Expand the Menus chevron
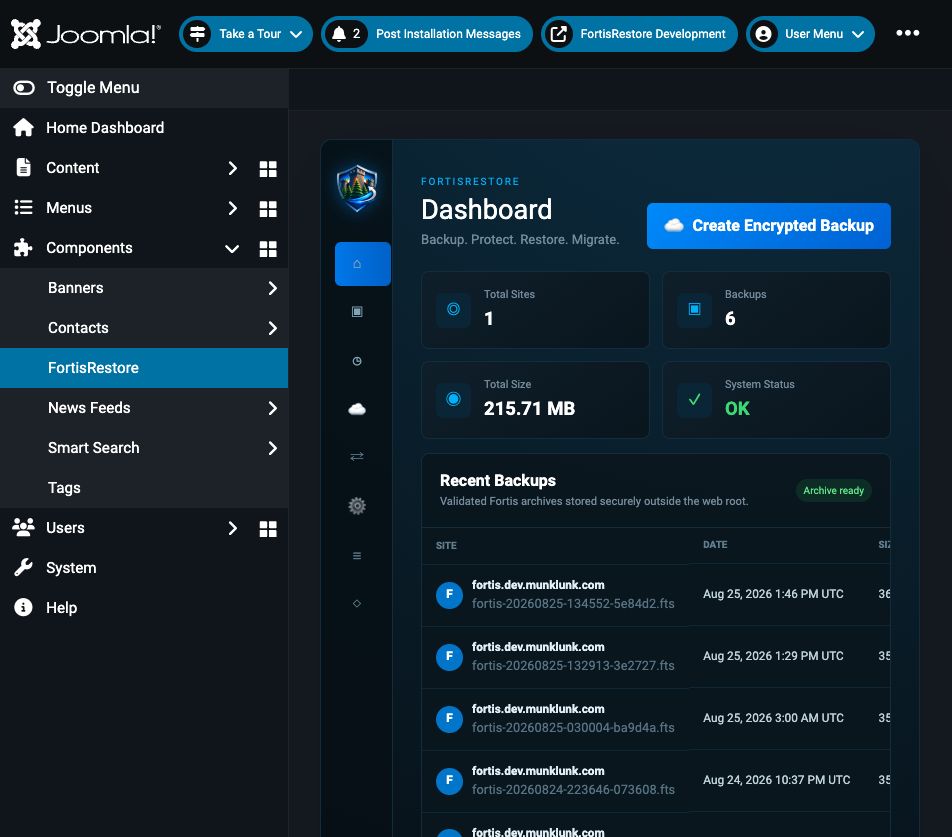This screenshot has width=952, height=837. (x=233, y=208)
